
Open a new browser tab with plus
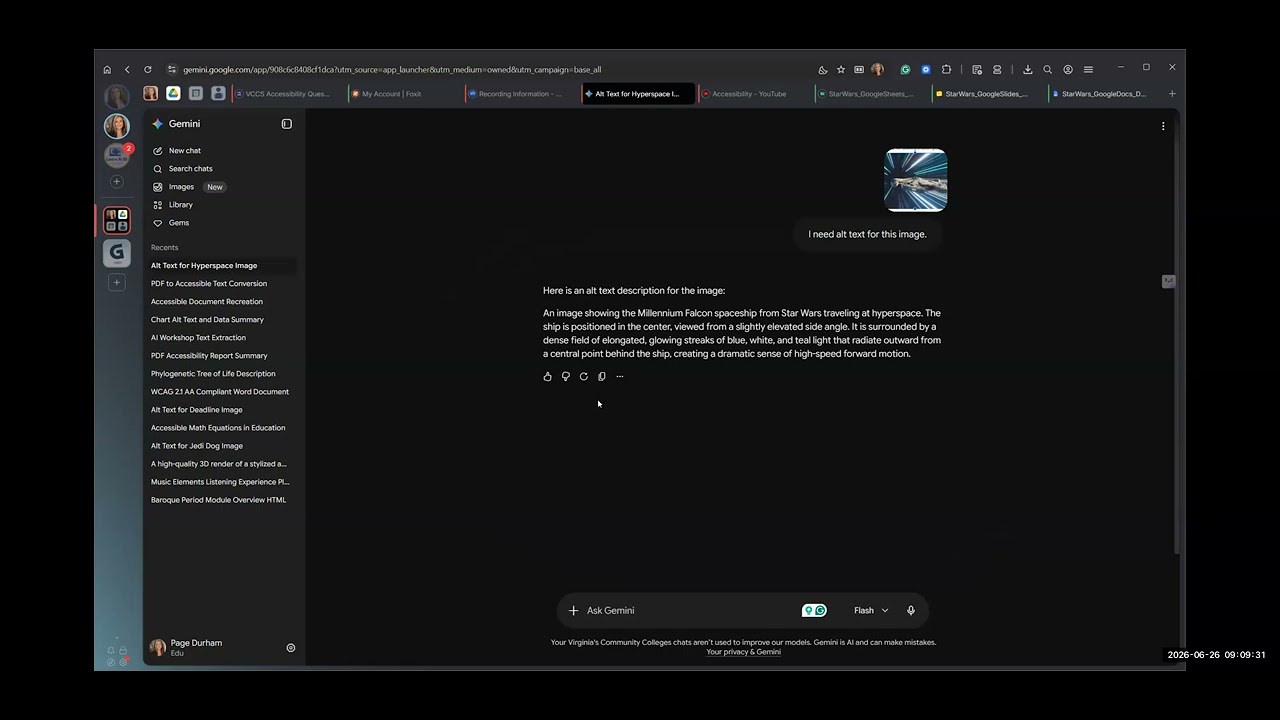pos(1172,94)
